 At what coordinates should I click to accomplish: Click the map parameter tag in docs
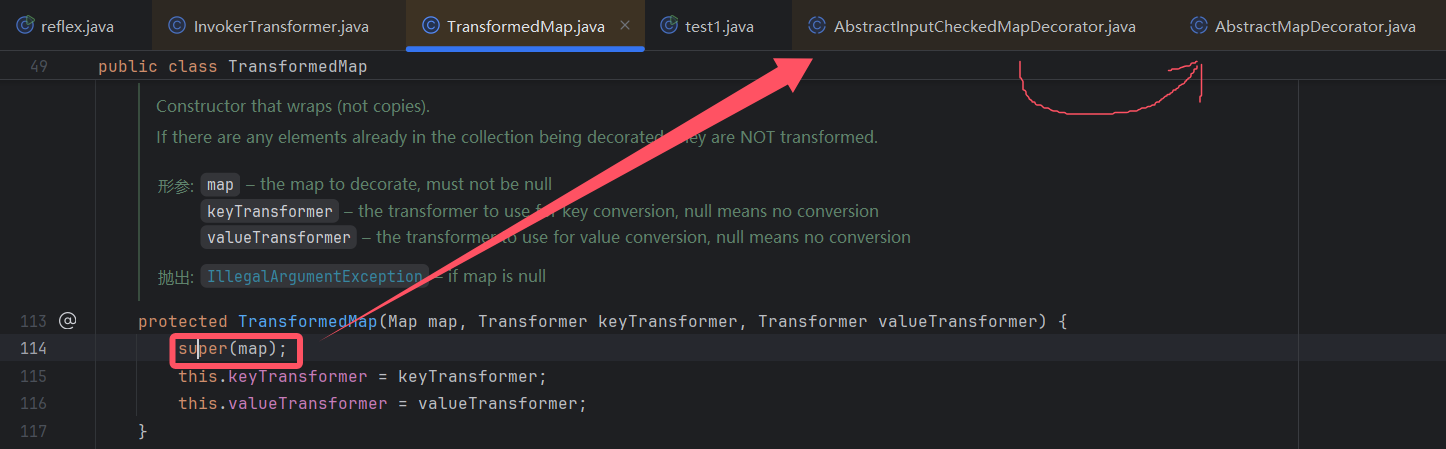pyautogui.click(x=220, y=184)
